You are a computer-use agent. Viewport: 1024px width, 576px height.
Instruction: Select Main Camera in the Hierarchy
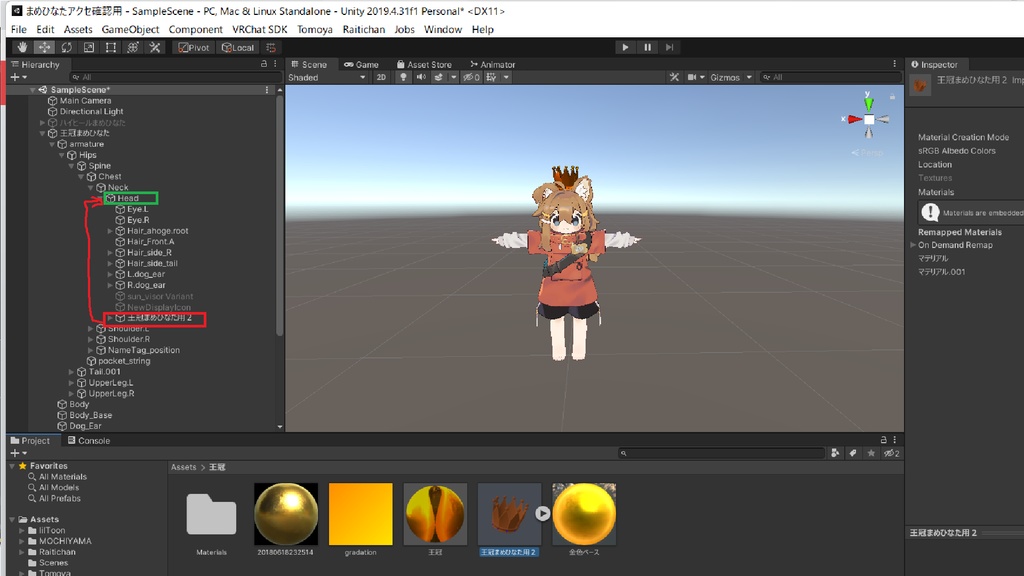[x=85, y=101]
